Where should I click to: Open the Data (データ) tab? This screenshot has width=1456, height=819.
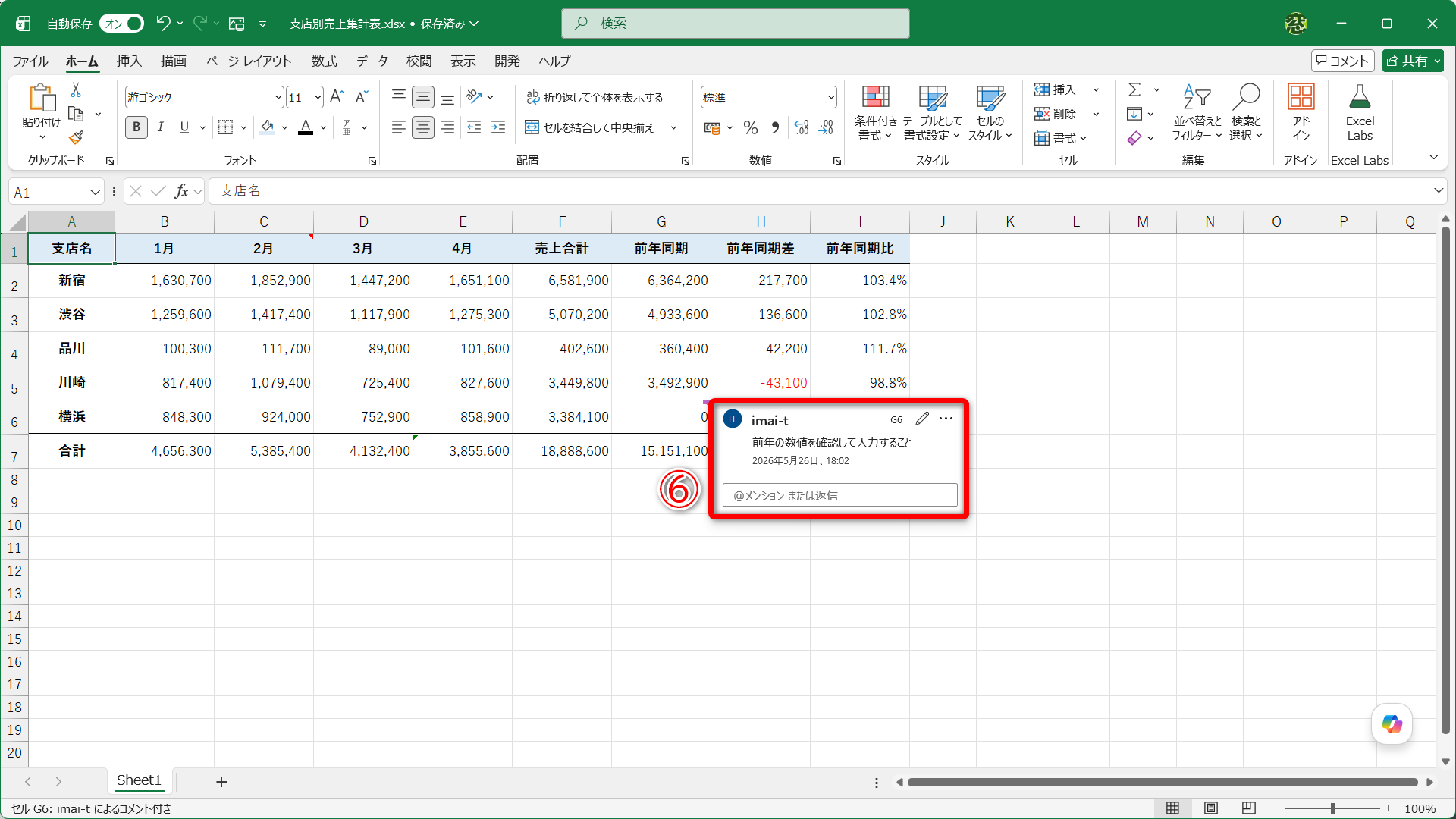pyautogui.click(x=372, y=61)
